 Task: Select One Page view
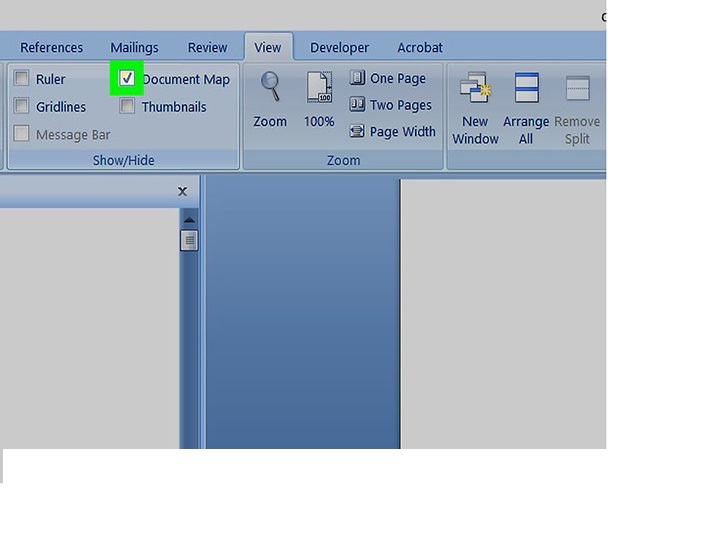click(387, 78)
